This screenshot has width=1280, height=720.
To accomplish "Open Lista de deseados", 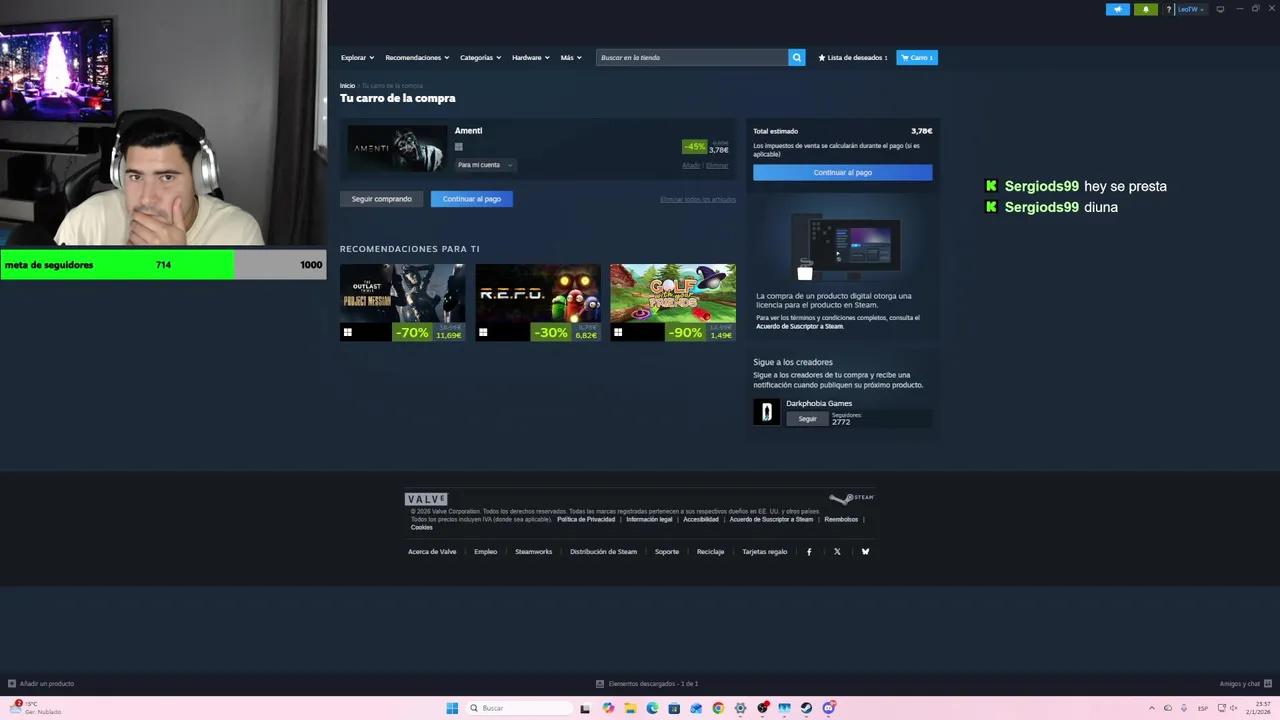I will point(853,58).
